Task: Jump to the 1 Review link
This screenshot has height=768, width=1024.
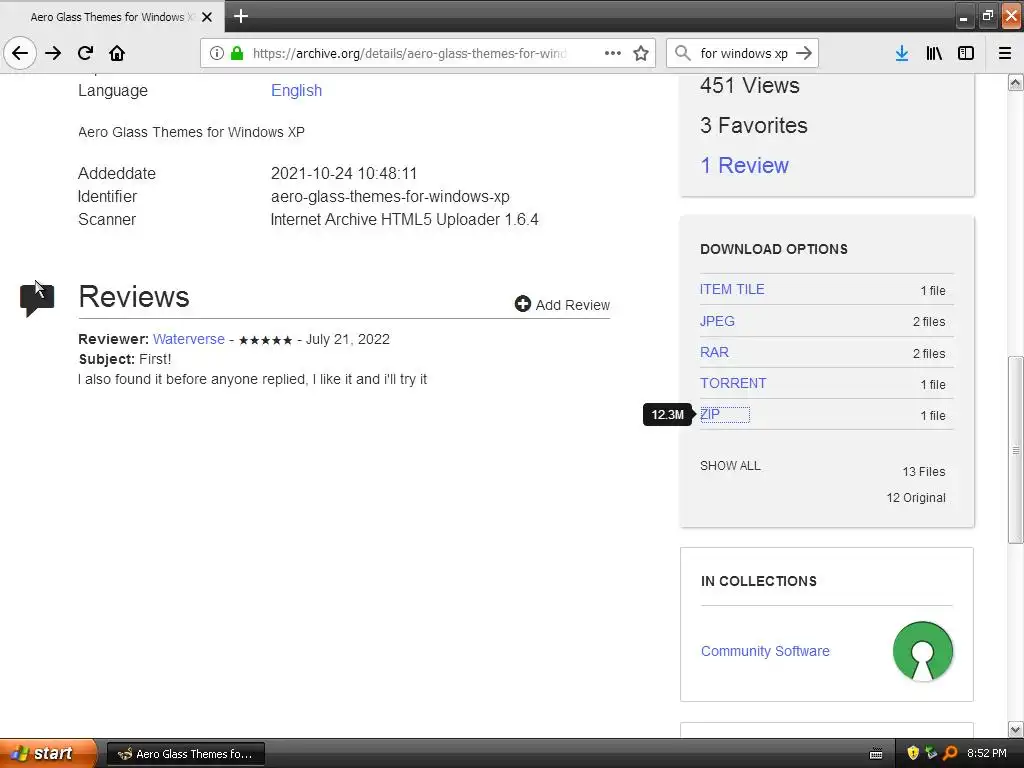Action: point(744,165)
